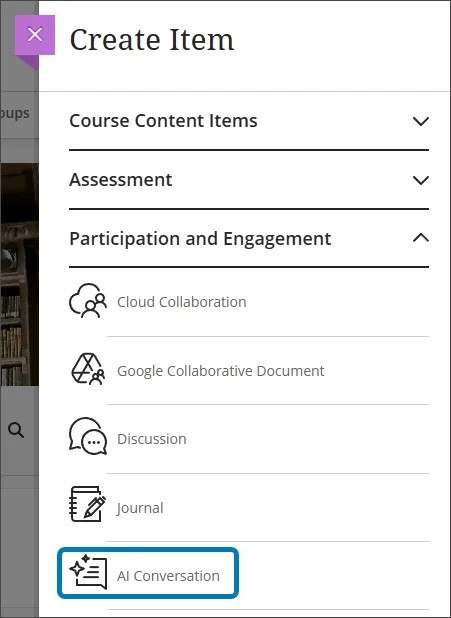Viewport: 451px width, 618px height.
Task: Select the AI Conversation text label
Action: 168,576
